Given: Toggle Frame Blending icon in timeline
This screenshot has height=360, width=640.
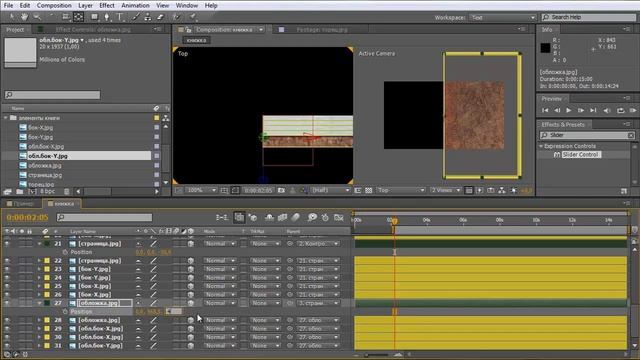Looking at the screenshot, I should [282, 218].
